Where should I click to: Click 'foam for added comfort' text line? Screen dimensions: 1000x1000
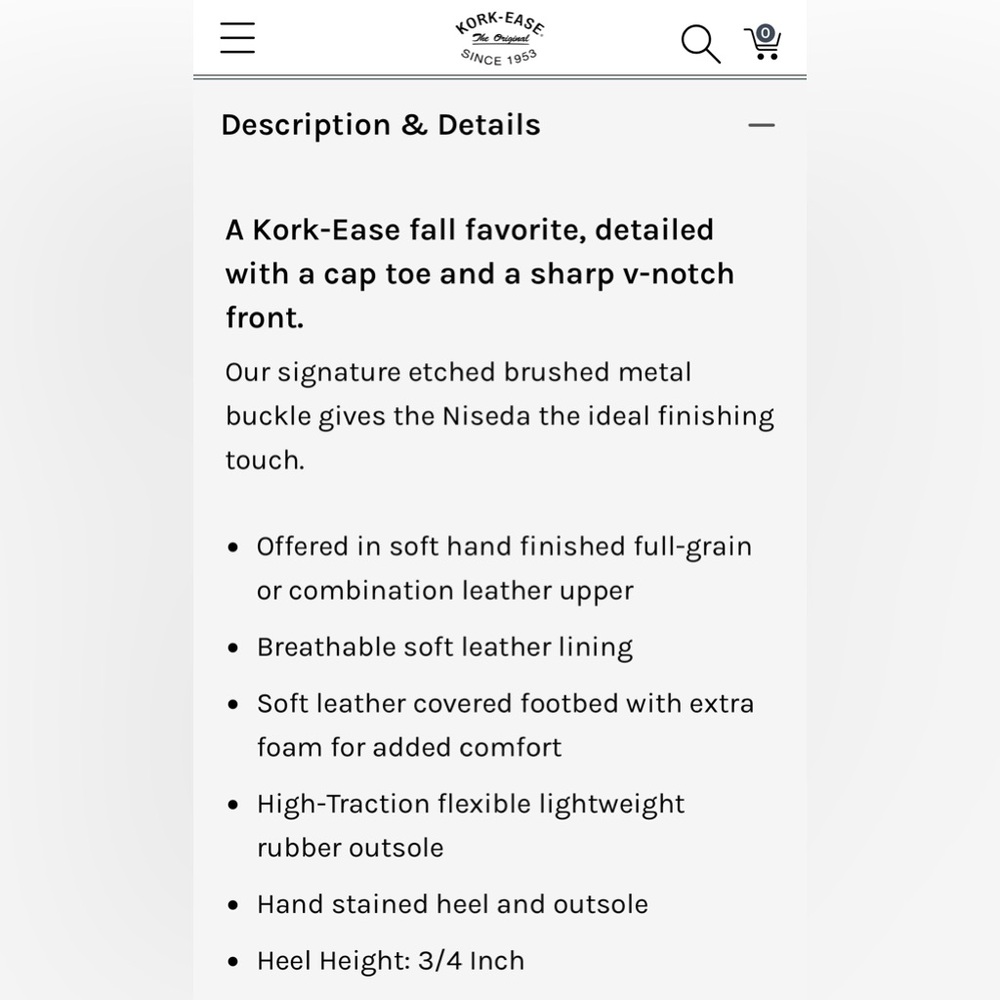coord(409,747)
